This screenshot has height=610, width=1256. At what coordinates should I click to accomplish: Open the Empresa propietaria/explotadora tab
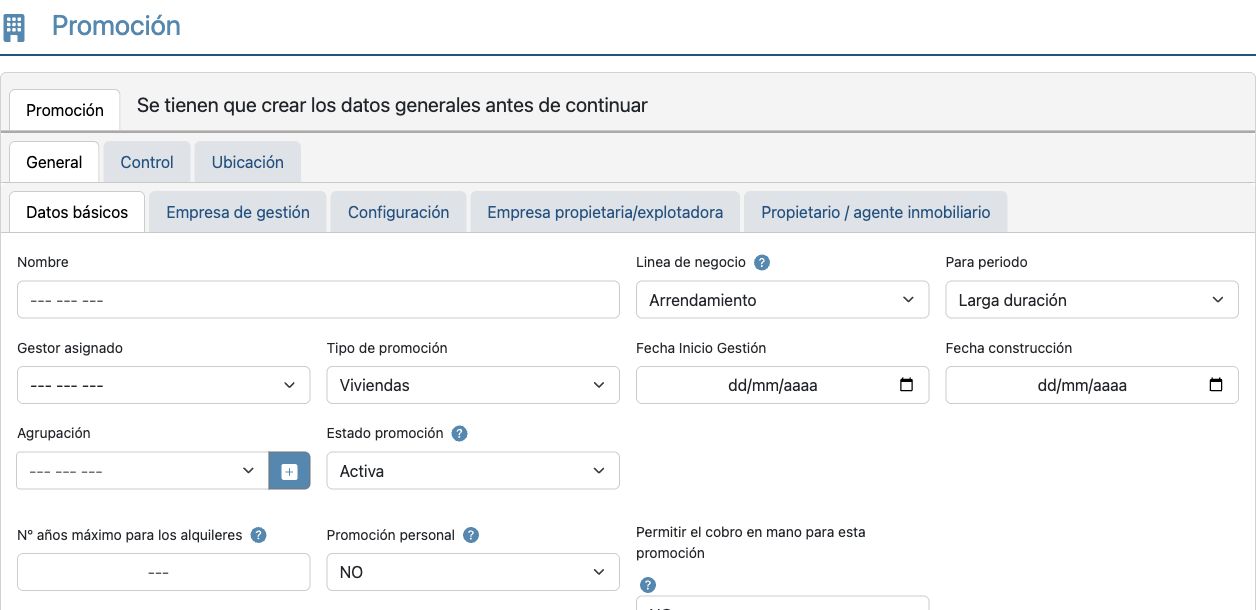coord(605,212)
